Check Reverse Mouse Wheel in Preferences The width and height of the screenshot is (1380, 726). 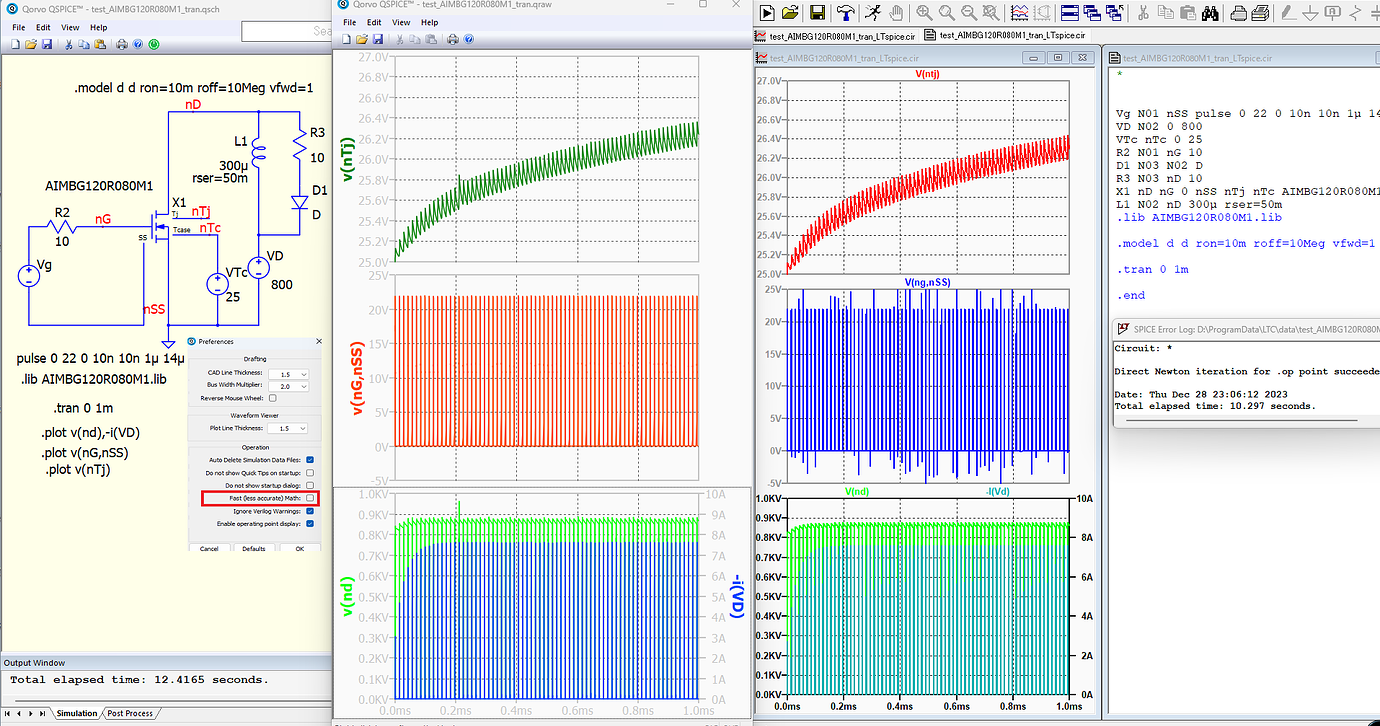(272, 398)
